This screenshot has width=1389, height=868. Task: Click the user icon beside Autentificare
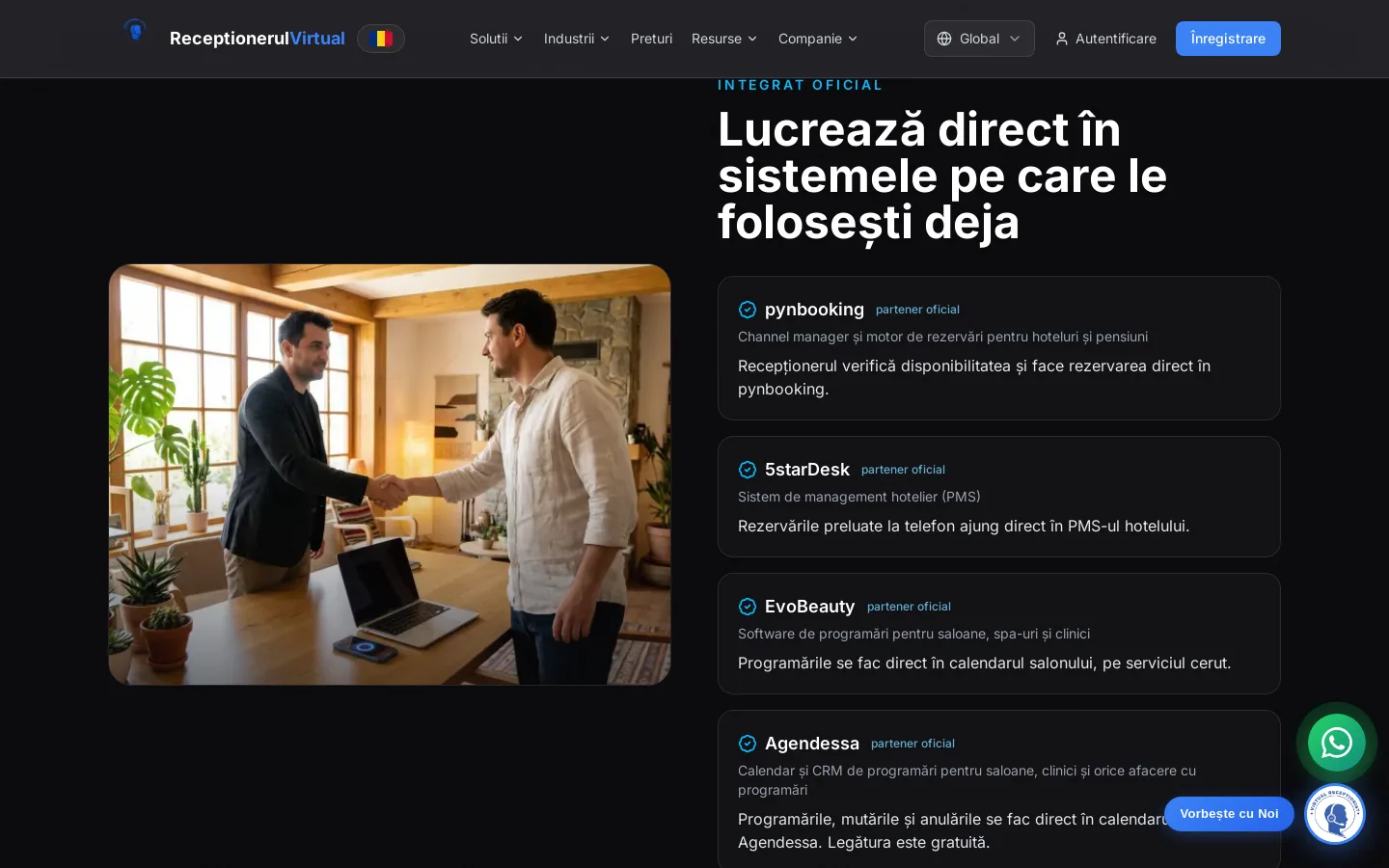click(1062, 39)
